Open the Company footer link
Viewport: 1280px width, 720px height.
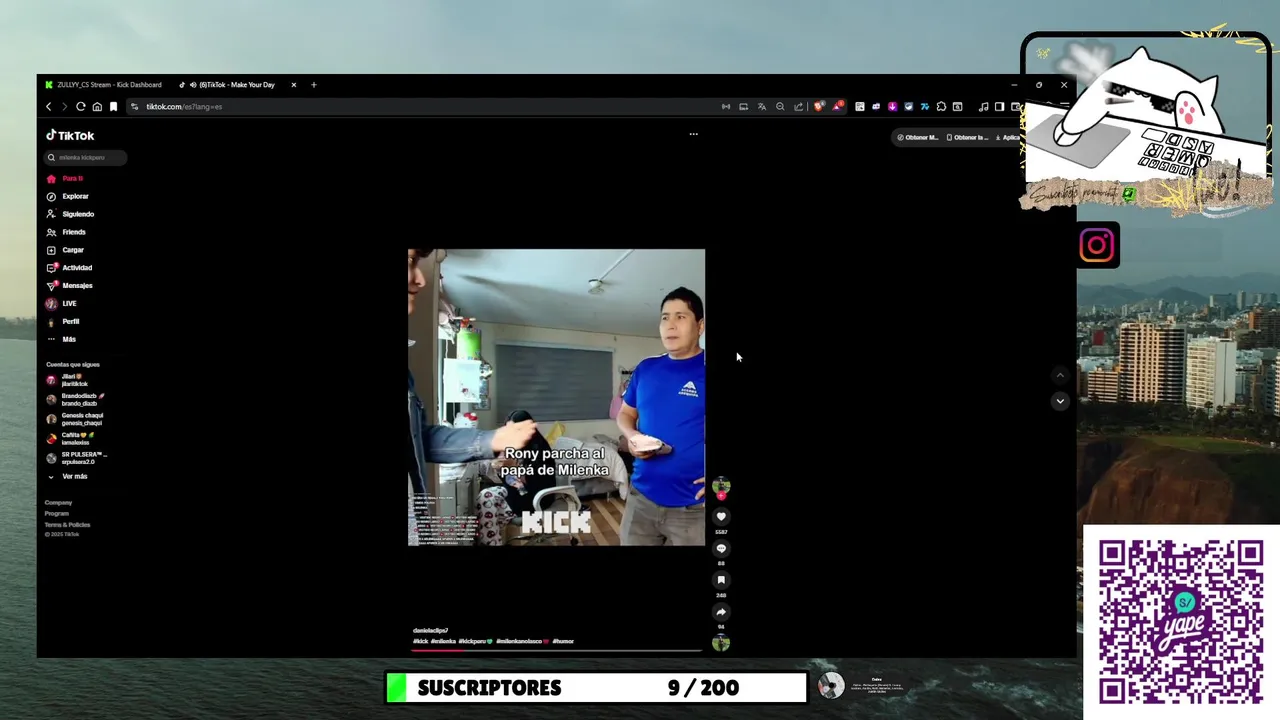[x=58, y=503]
